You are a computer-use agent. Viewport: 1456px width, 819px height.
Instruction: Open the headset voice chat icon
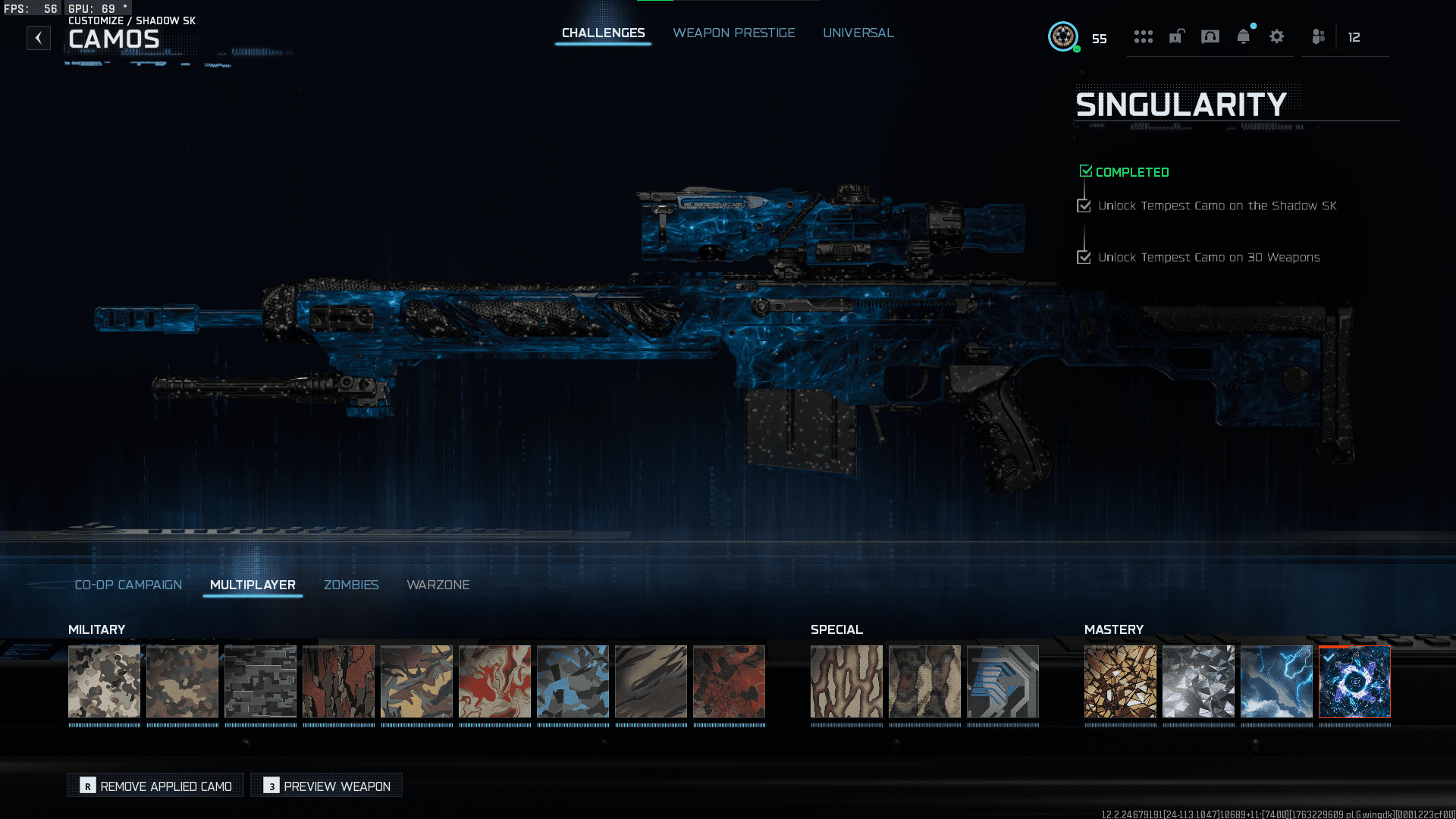pyautogui.click(x=1210, y=36)
